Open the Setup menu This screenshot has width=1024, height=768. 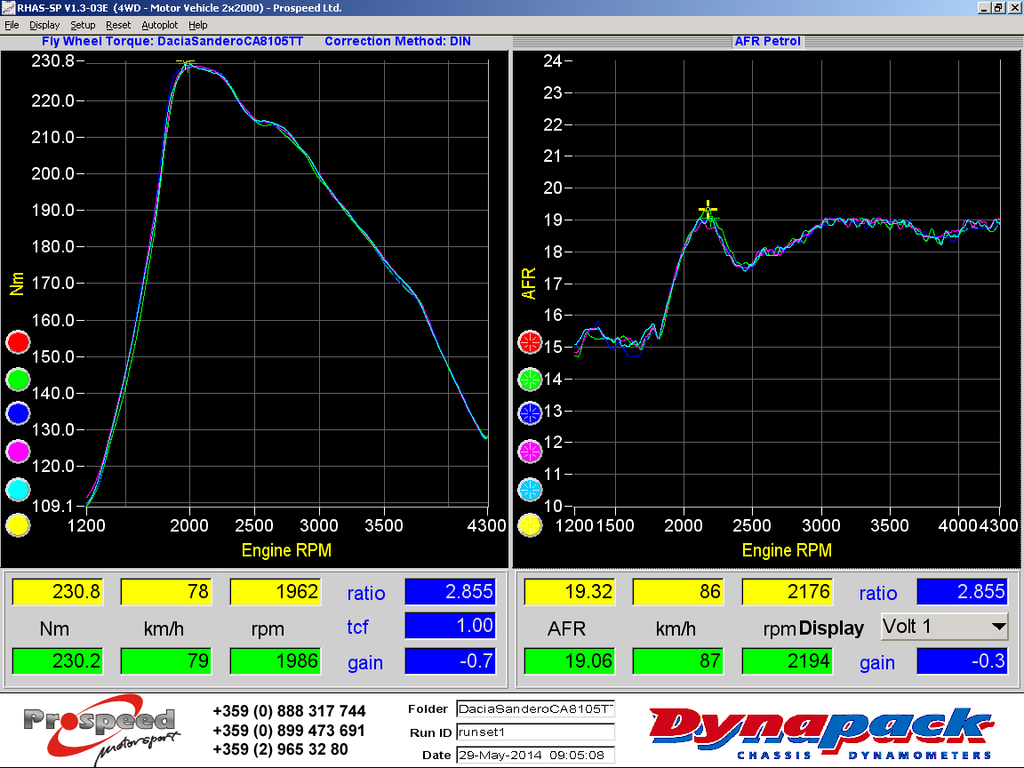pos(83,25)
